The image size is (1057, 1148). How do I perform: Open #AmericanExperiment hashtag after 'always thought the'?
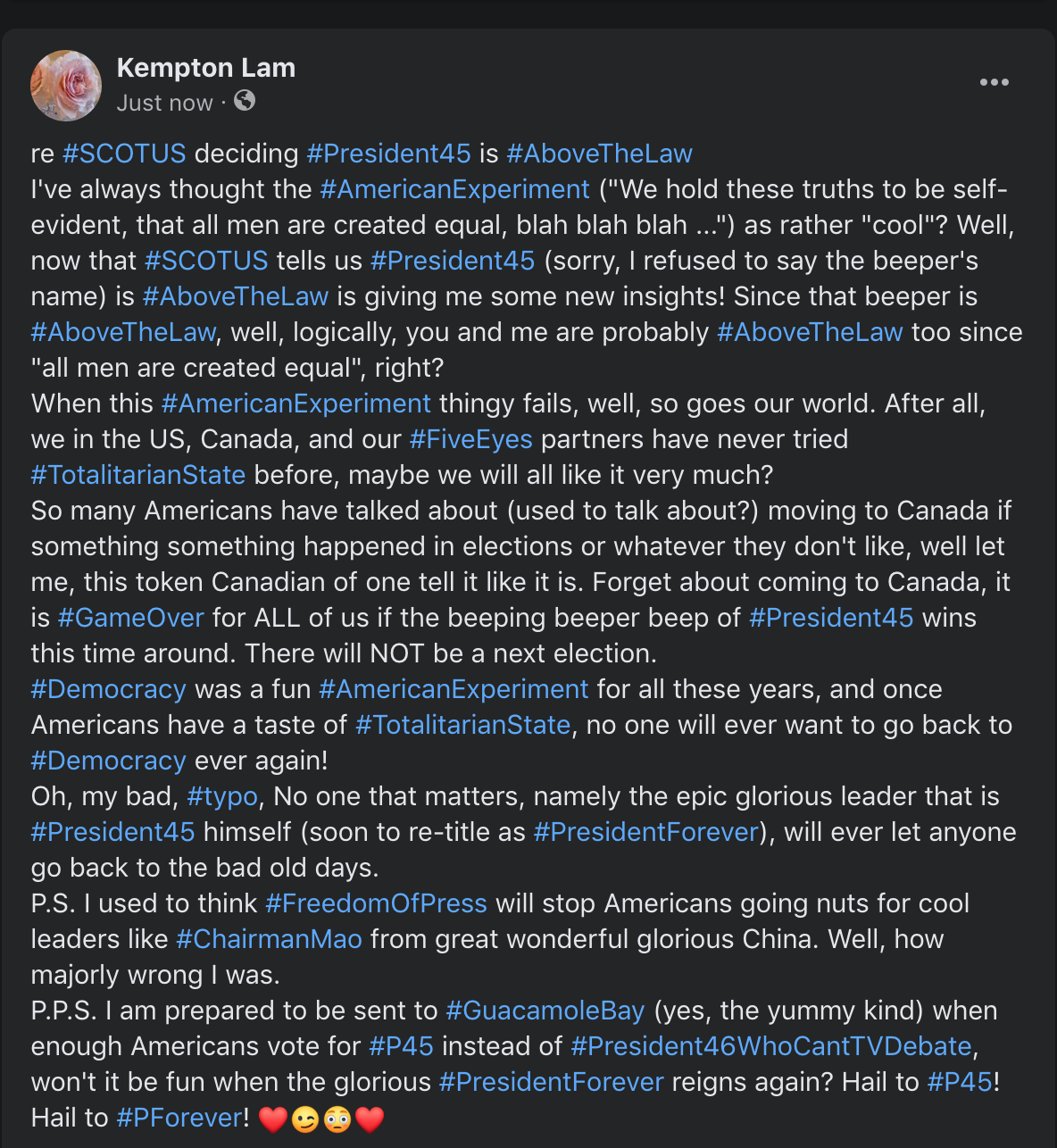click(x=455, y=189)
